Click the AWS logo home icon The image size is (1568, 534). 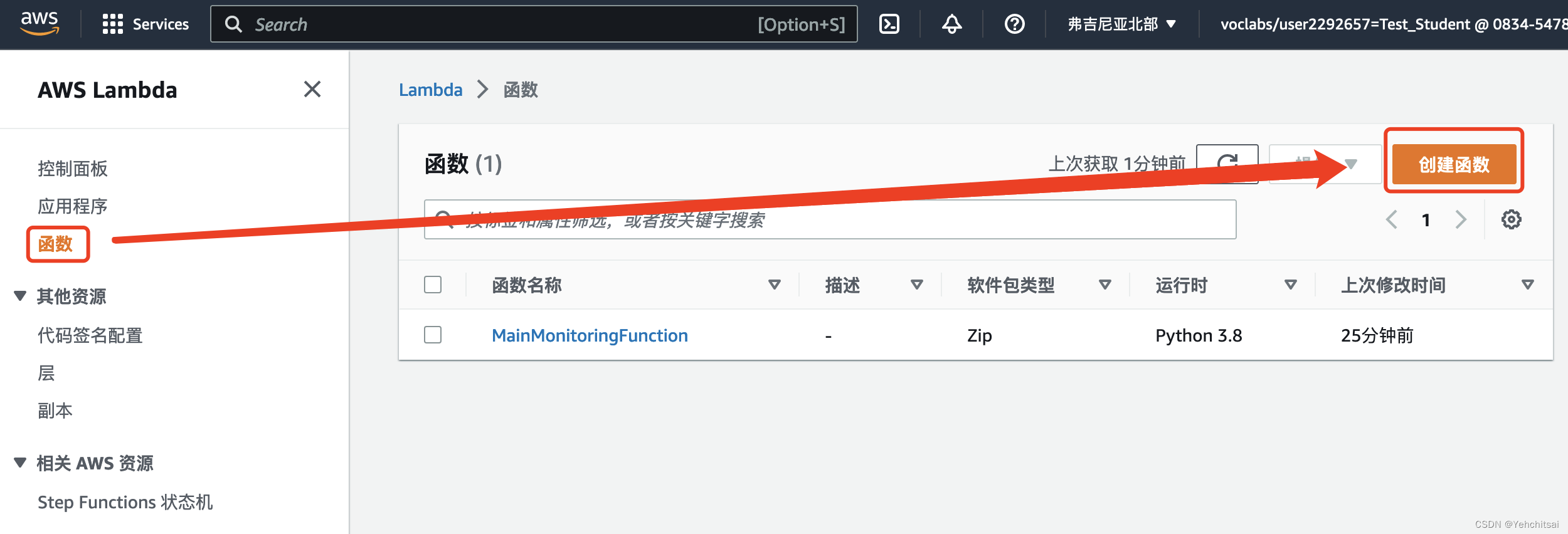pyautogui.click(x=40, y=24)
